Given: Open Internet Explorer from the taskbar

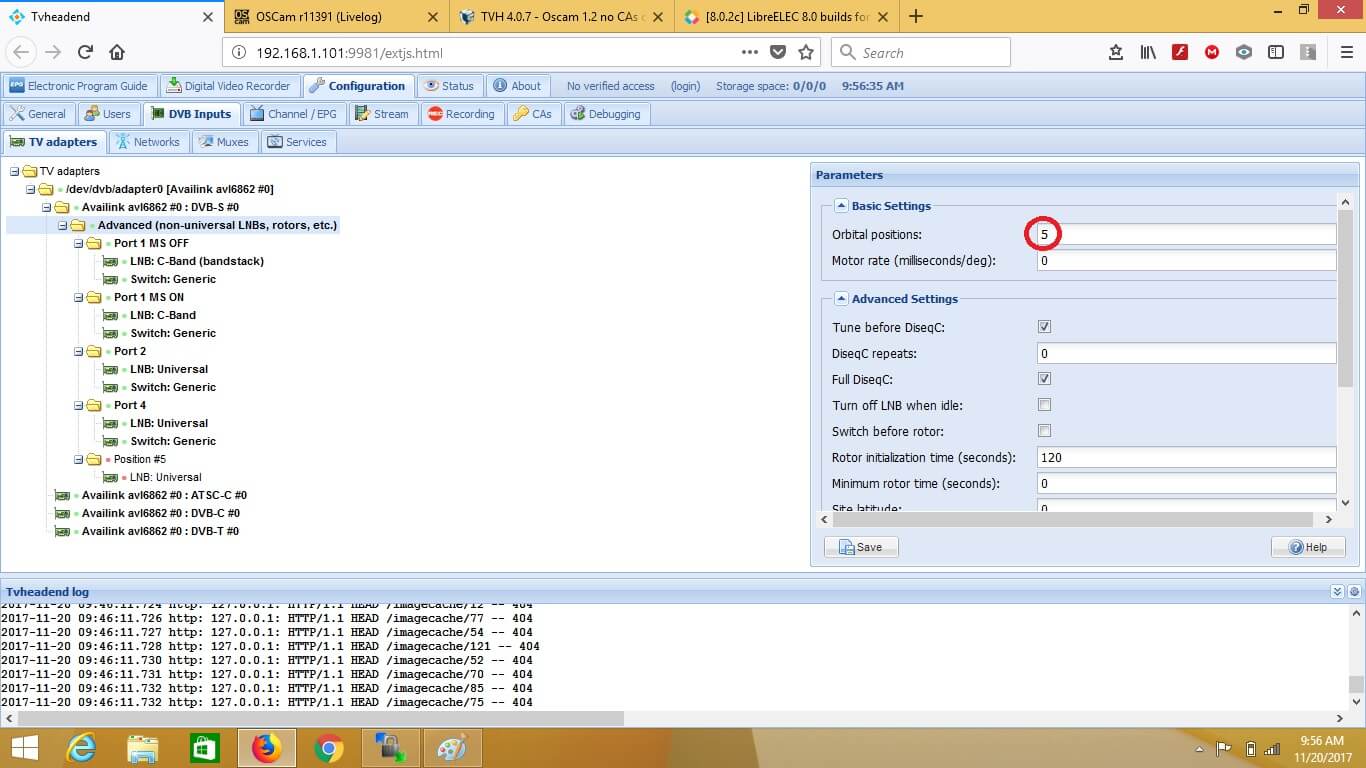Looking at the screenshot, I should pos(81,747).
